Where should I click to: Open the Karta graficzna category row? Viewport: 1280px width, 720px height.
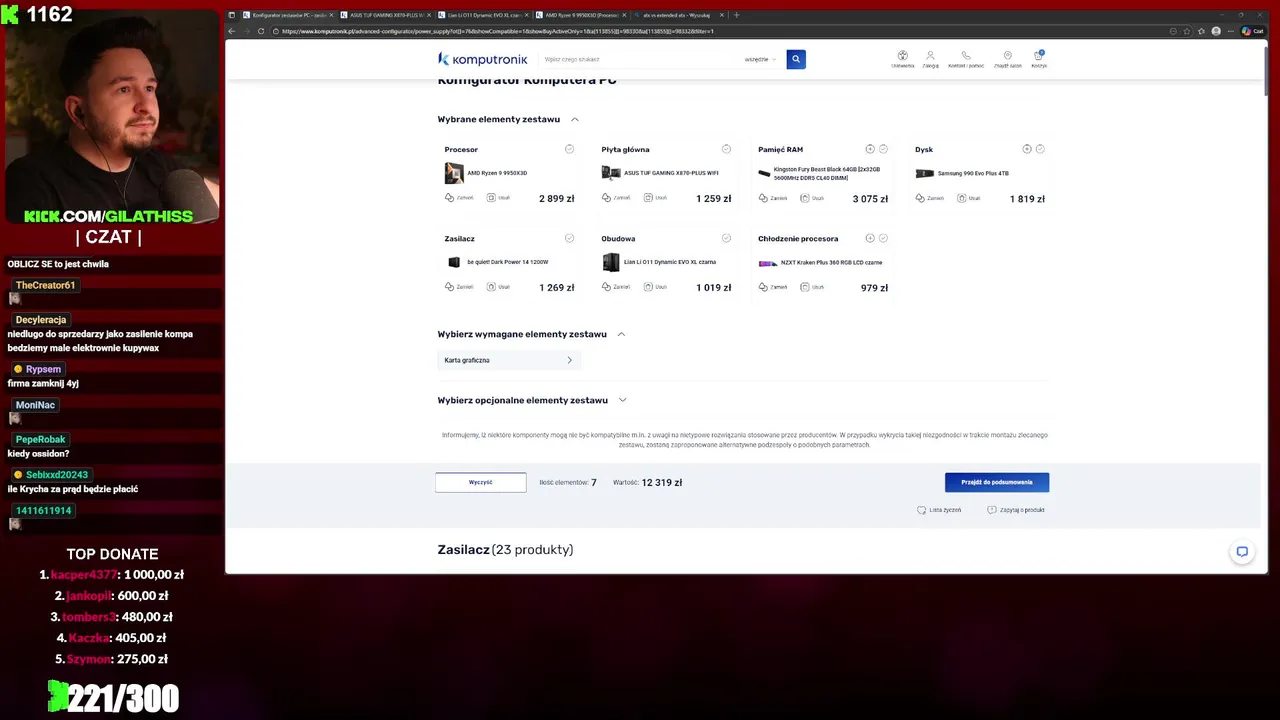click(508, 360)
